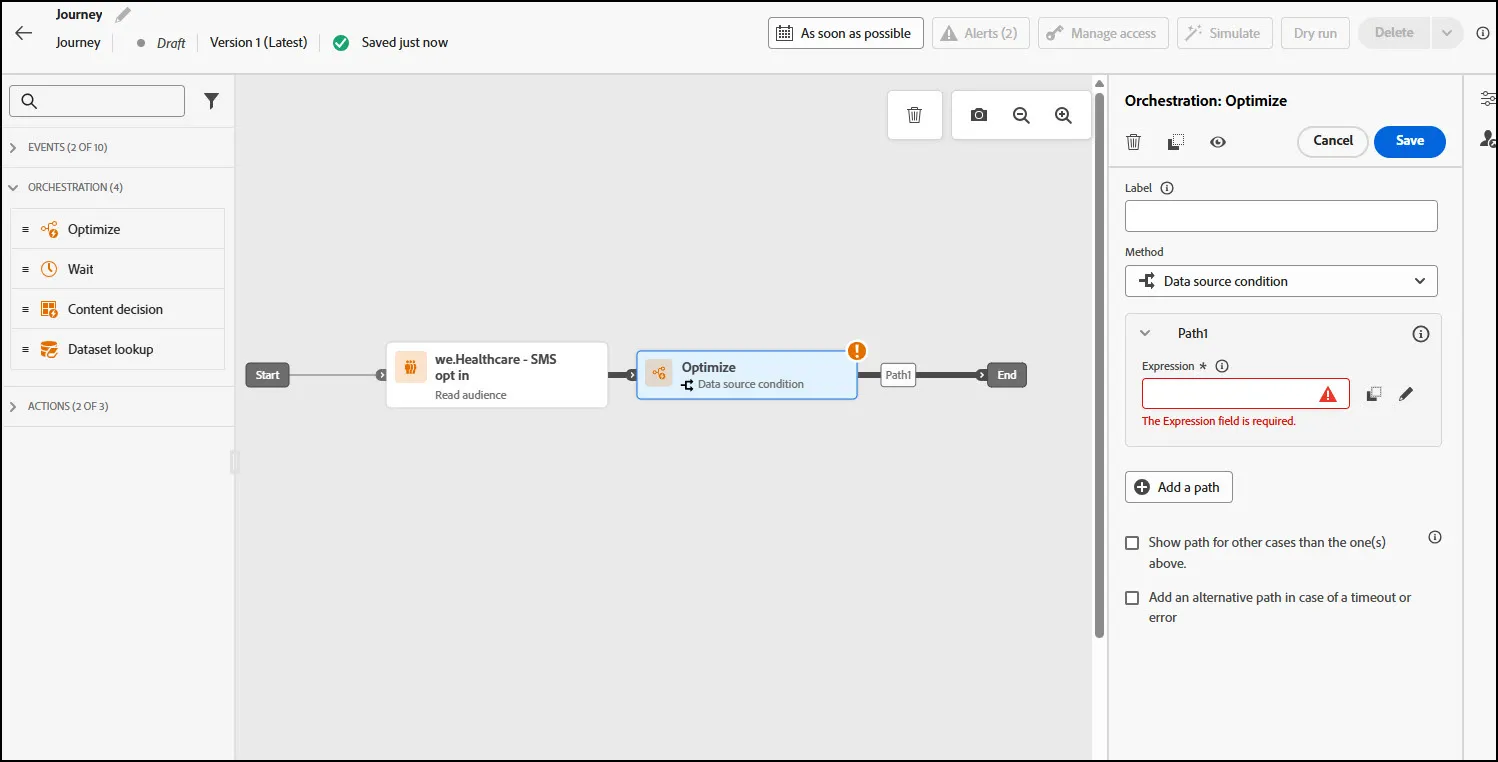Click the canvas vertical scrollbar
The width and height of the screenshot is (1498, 762).
click(1100, 365)
